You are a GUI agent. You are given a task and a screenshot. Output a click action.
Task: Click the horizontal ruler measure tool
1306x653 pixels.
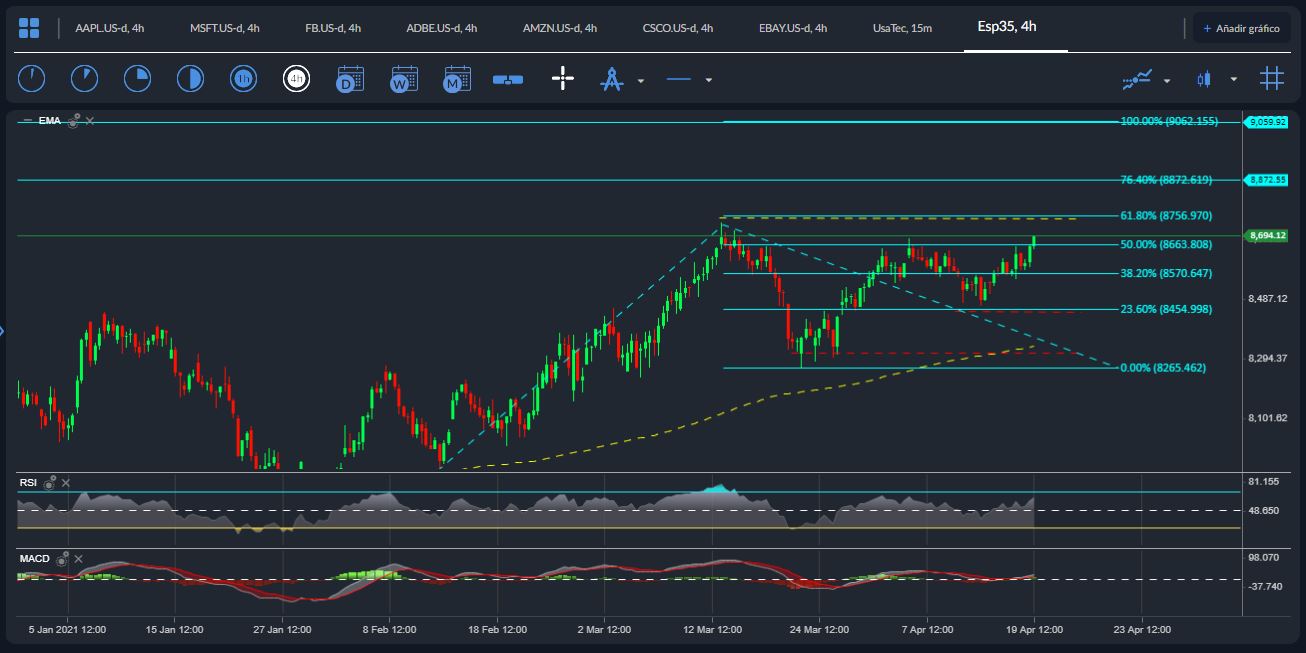point(508,79)
